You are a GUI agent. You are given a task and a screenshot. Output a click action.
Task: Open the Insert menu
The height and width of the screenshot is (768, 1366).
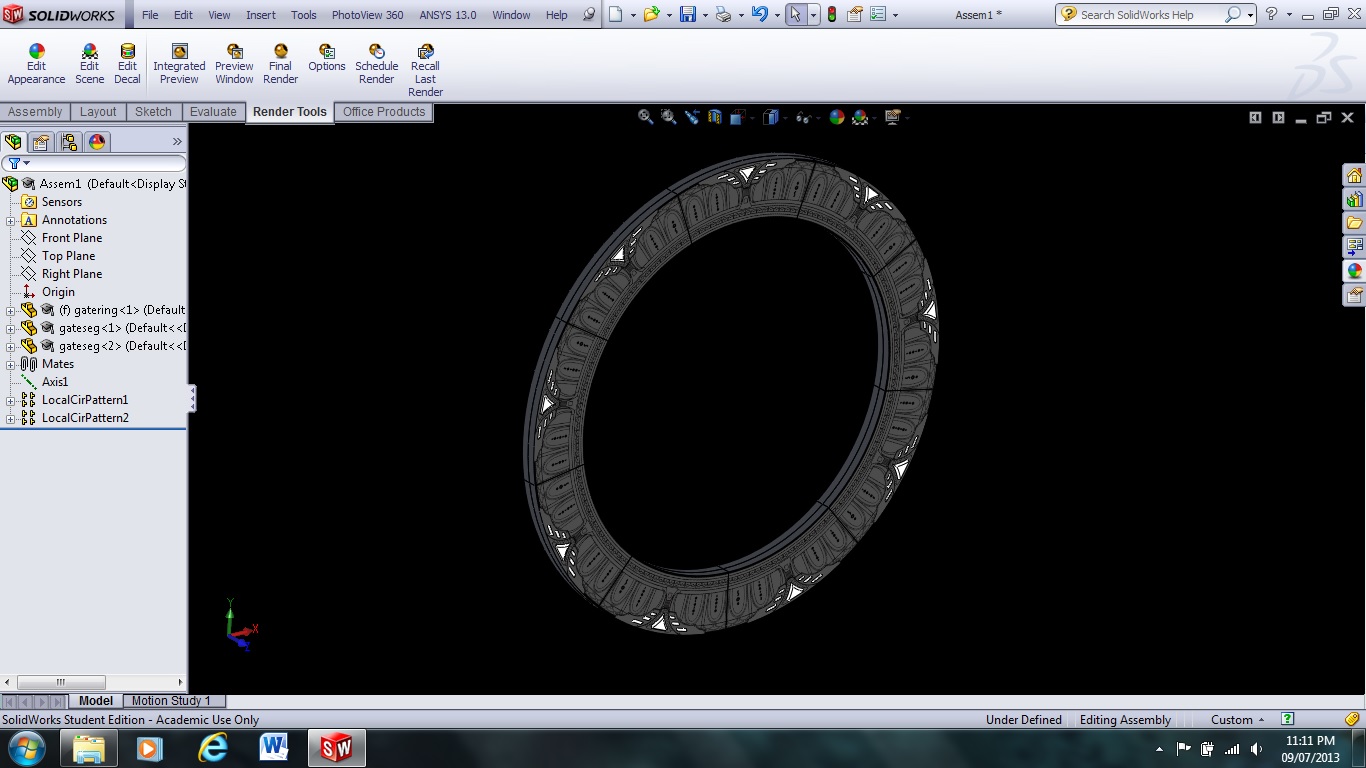coord(261,15)
